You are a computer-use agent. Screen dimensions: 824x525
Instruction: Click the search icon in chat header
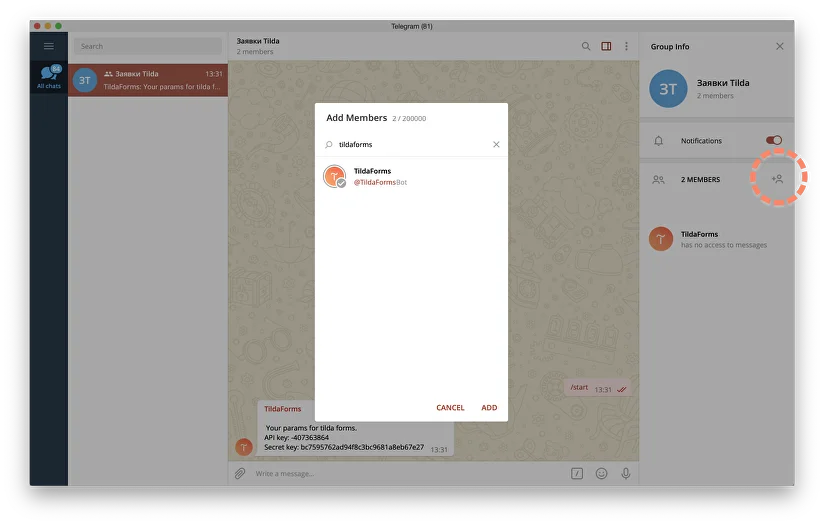(x=586, y=46)
